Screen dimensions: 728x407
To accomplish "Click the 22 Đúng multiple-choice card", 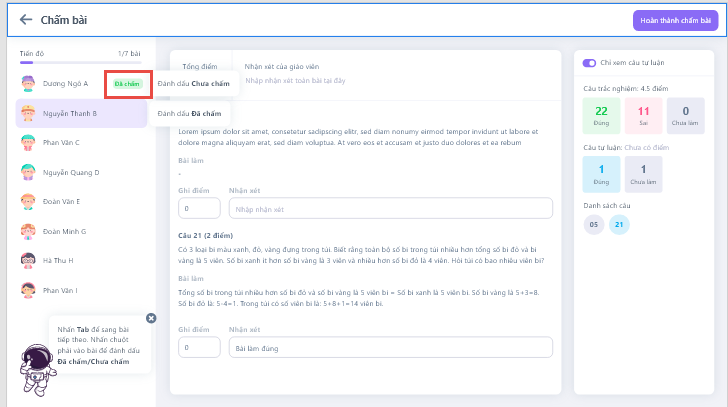I will pyautogui.click(x=601, y=116).
